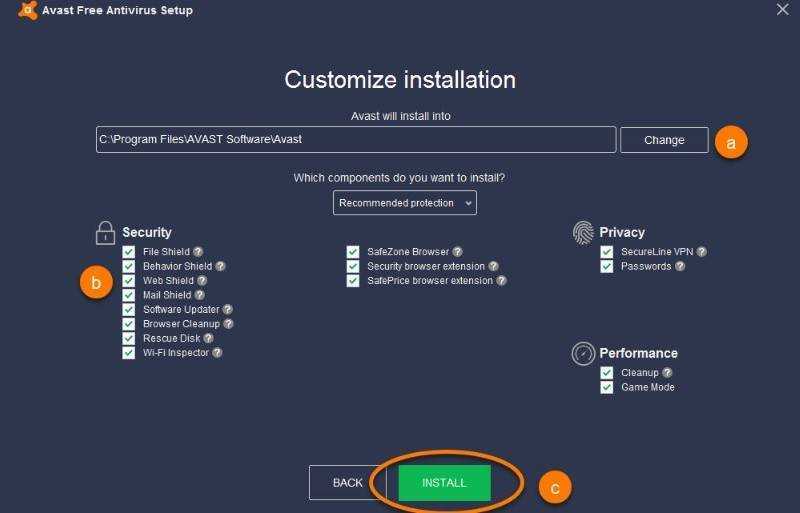
Task: Open the SafeZone Browser help icon
Action: (x=458, y=252)
